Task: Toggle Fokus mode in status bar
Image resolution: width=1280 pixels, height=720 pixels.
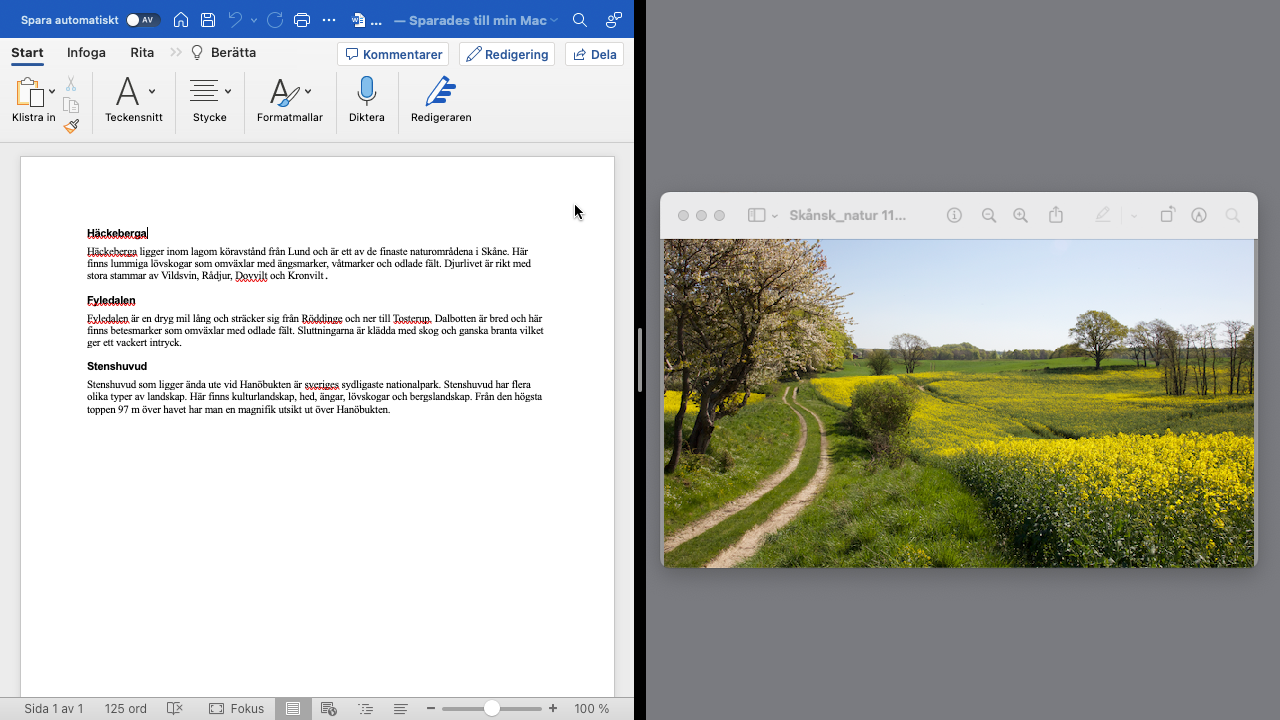Action: [237, 708]
